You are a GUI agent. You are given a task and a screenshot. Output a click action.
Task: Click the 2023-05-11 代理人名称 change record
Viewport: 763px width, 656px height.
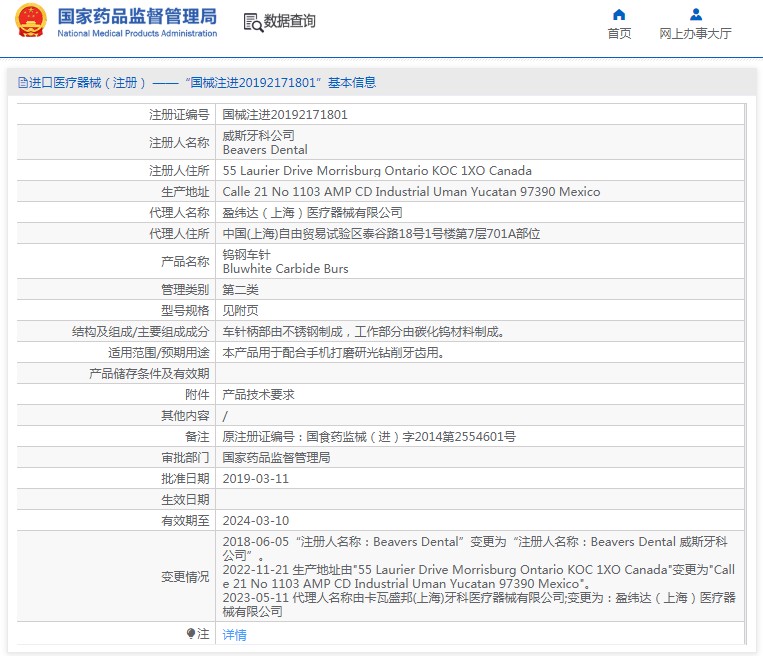[479, 604]
